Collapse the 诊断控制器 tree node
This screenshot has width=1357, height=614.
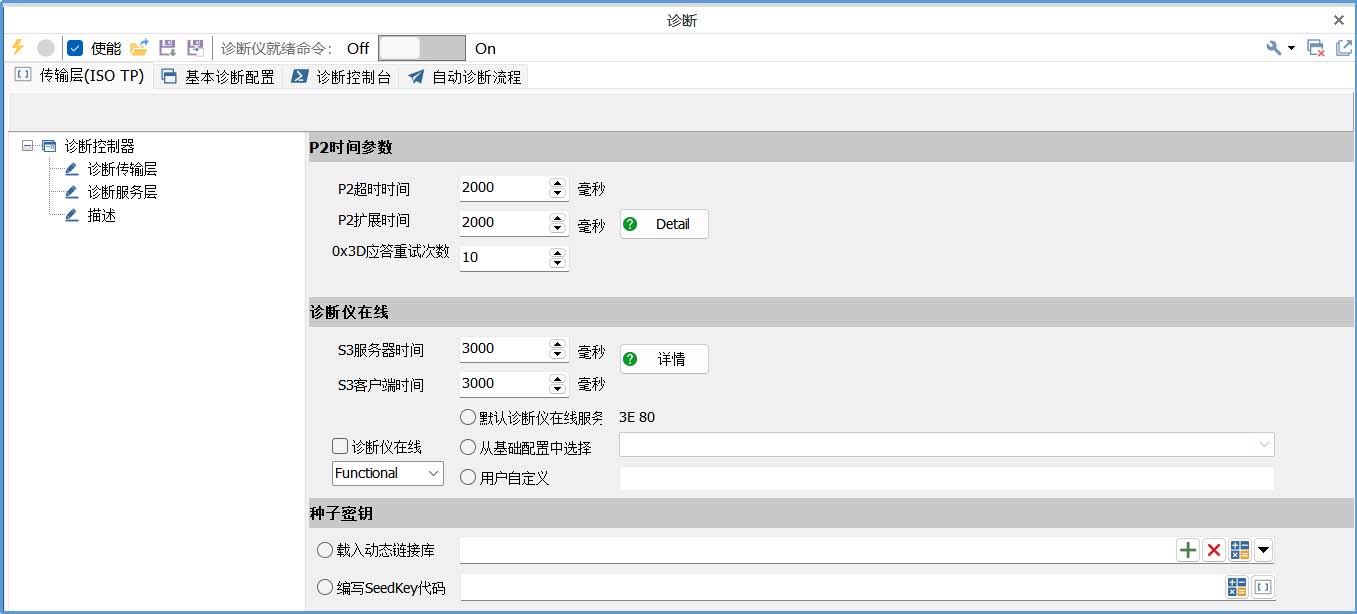[x=27, y=147]
